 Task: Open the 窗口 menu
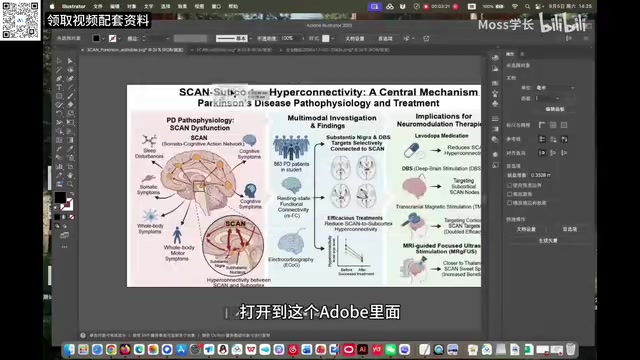point(216,7)
